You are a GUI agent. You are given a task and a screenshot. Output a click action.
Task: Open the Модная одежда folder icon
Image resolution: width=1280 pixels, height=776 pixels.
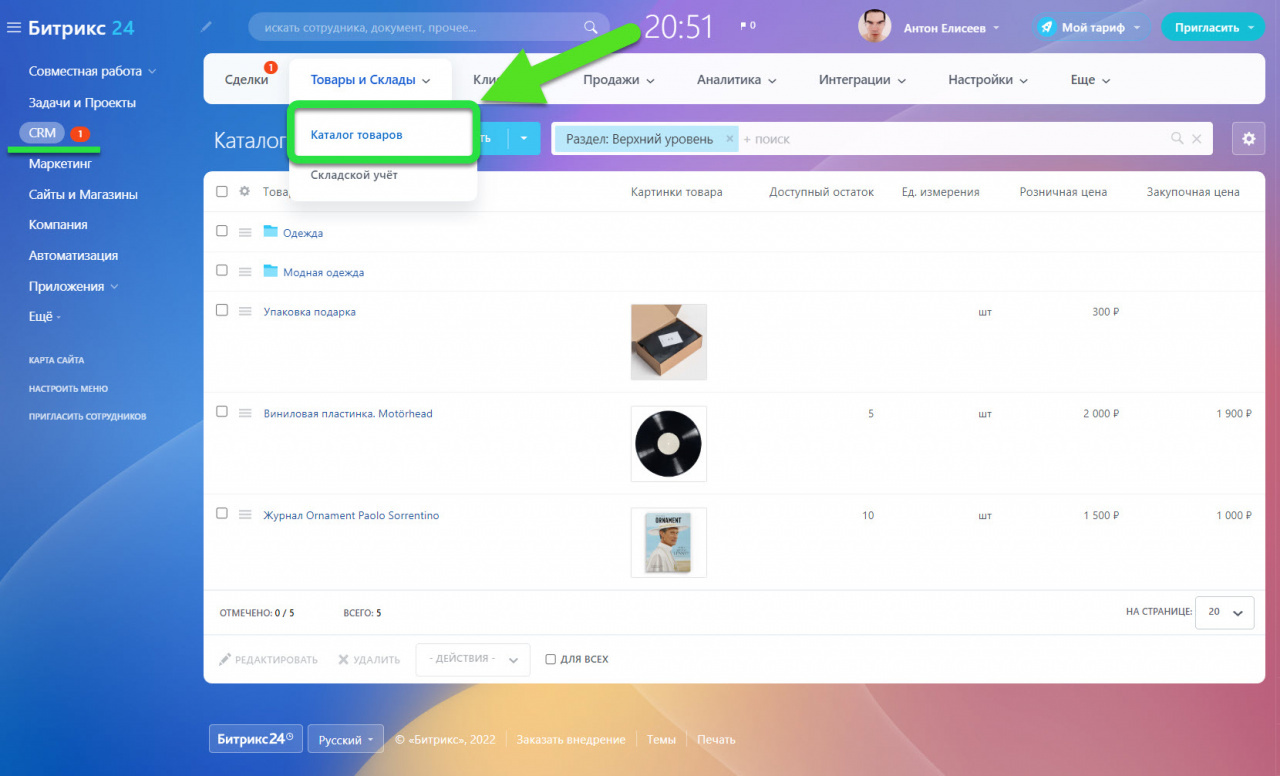(x=270, y=271)
